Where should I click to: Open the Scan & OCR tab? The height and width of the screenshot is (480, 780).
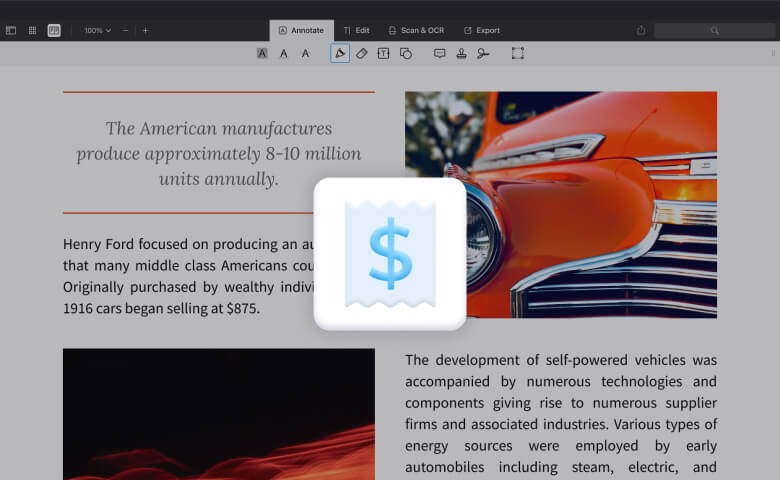pos(415,30)
